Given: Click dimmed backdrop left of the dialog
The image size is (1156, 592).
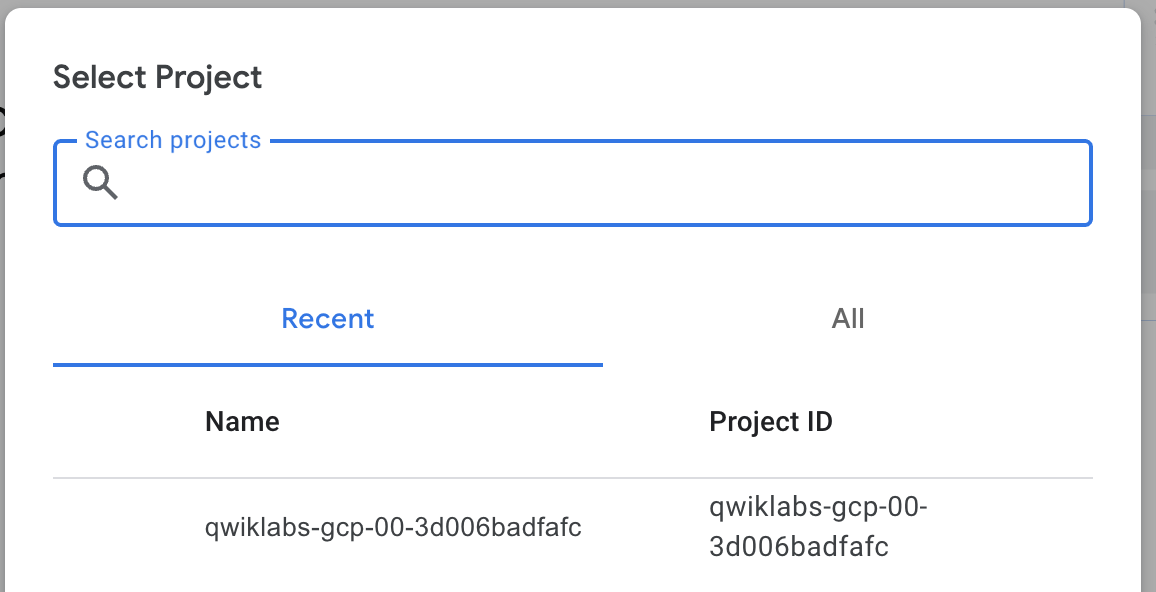Looking at the screenshot, I should tap(2, 300).
